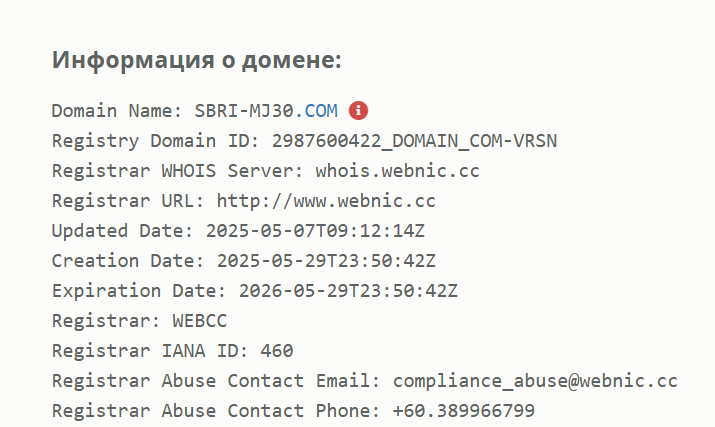
Task: Click the Registry Domain ID value 2987600422_DOMAIN_COM-VRSN
Action: click(x=414, y=141)
